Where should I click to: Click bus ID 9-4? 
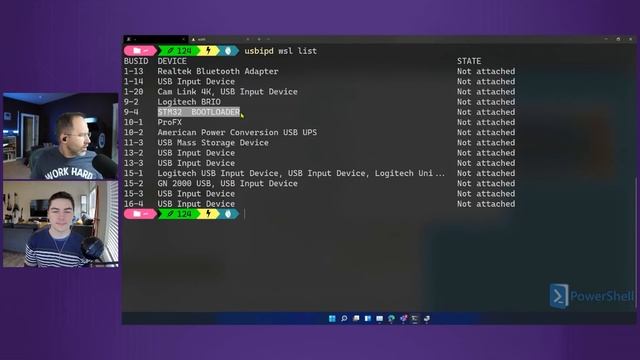click(x=131, y=112)
